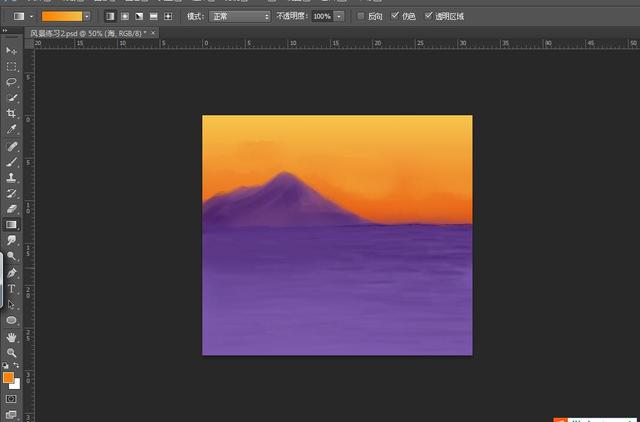Expand the opacity 100% slider arrow
Image resolution: width=640 pixels, height=422 pixels.
(339, 17)
